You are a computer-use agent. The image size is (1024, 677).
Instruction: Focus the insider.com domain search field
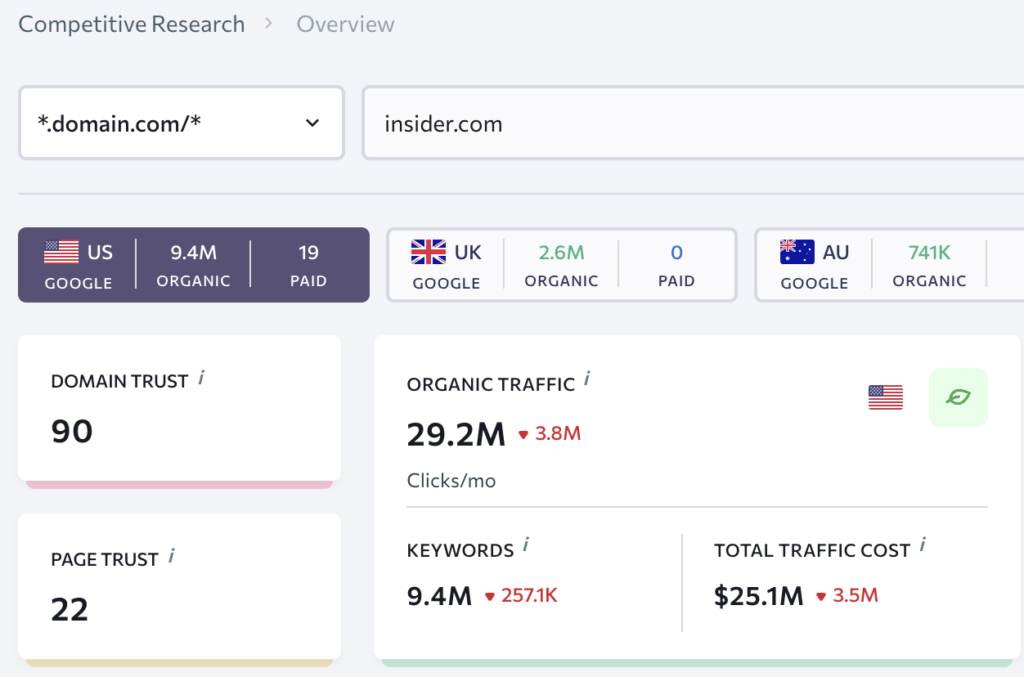690,123
